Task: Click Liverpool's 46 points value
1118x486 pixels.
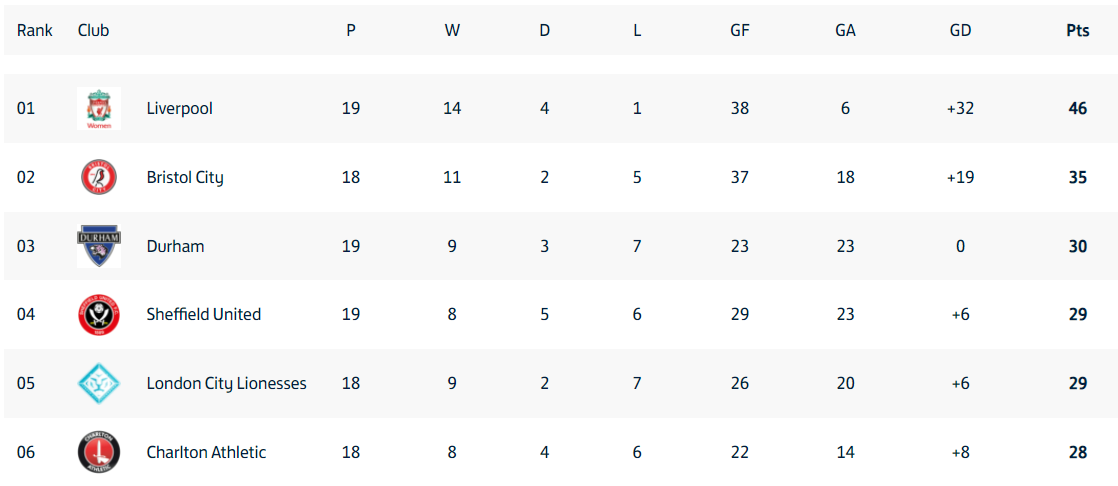Action: click(1078, 109)
